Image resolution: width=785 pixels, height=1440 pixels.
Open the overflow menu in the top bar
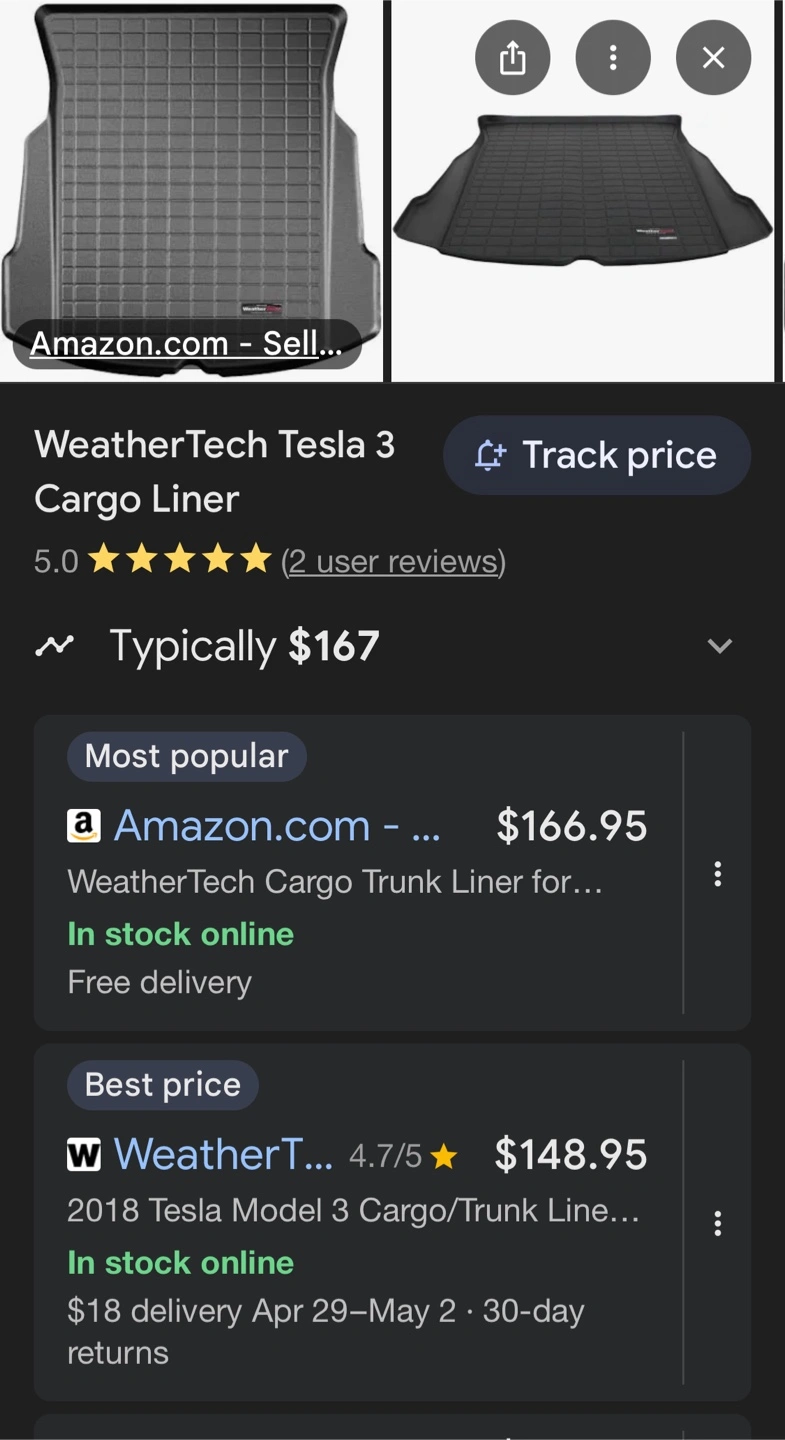(x=613, y=58)
